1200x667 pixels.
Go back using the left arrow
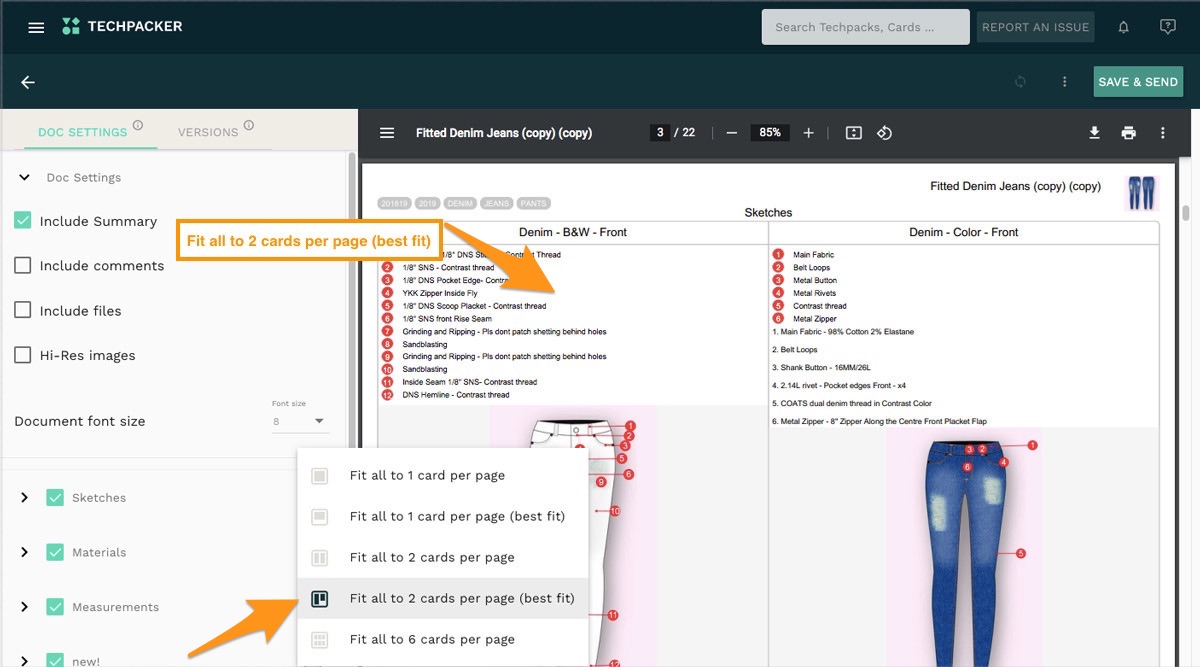28,82
